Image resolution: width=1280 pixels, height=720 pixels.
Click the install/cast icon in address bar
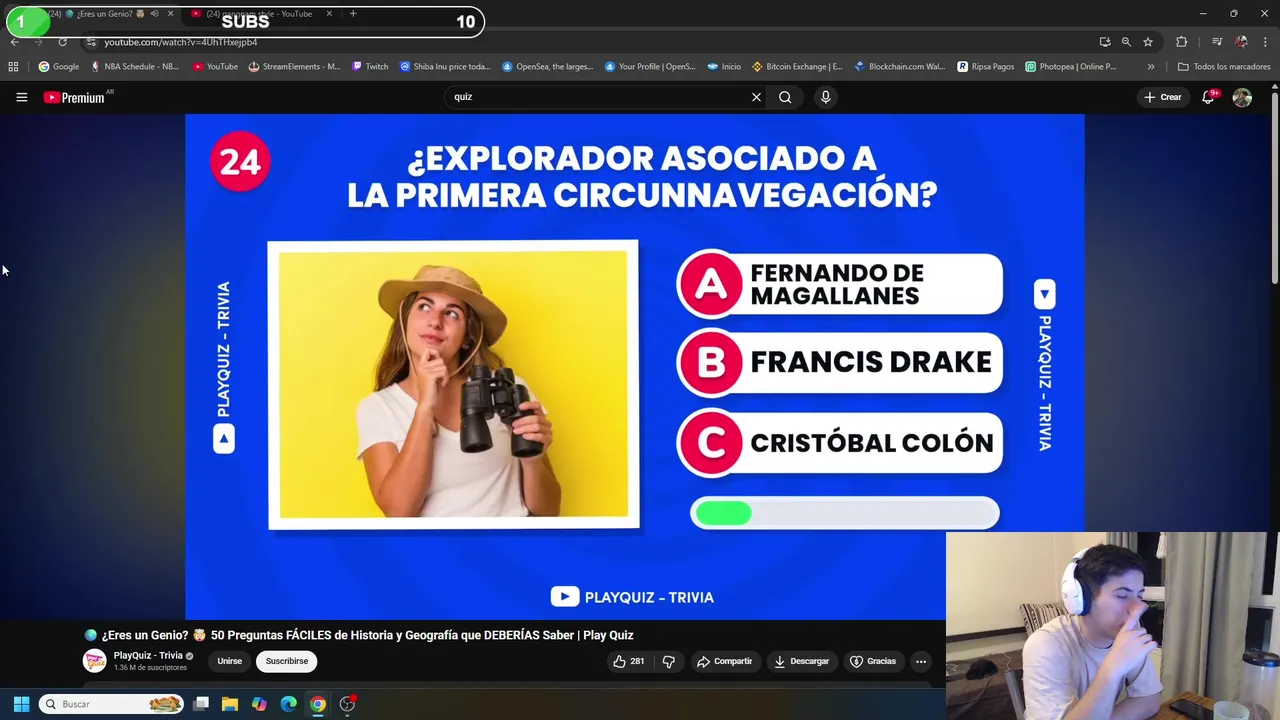pos(1105,42)
